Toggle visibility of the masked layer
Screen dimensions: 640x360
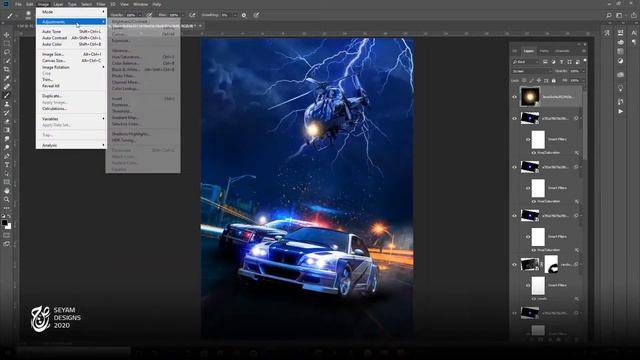(x=514, y=264)
